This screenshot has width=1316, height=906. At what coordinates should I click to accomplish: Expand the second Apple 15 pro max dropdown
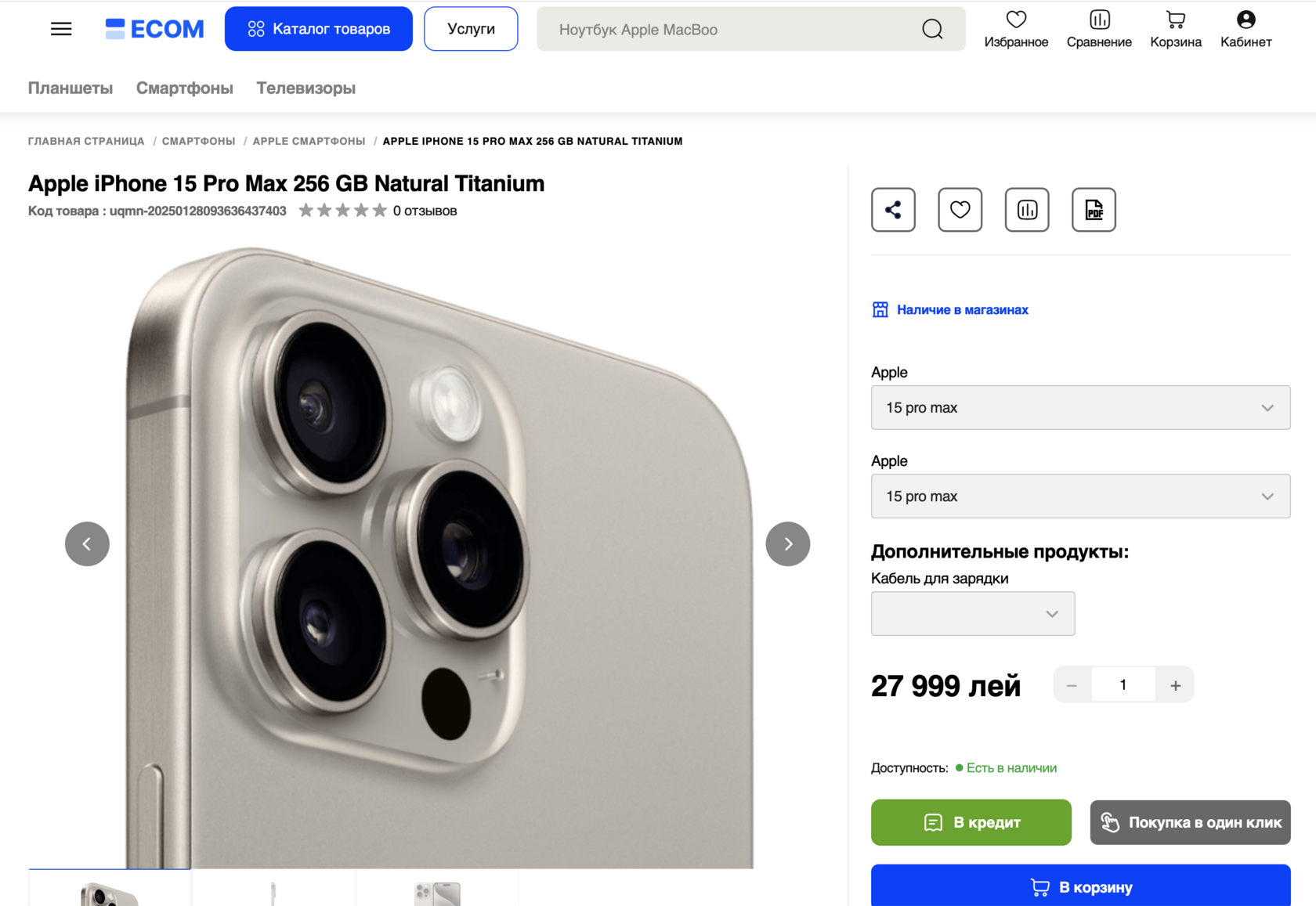1080,496
